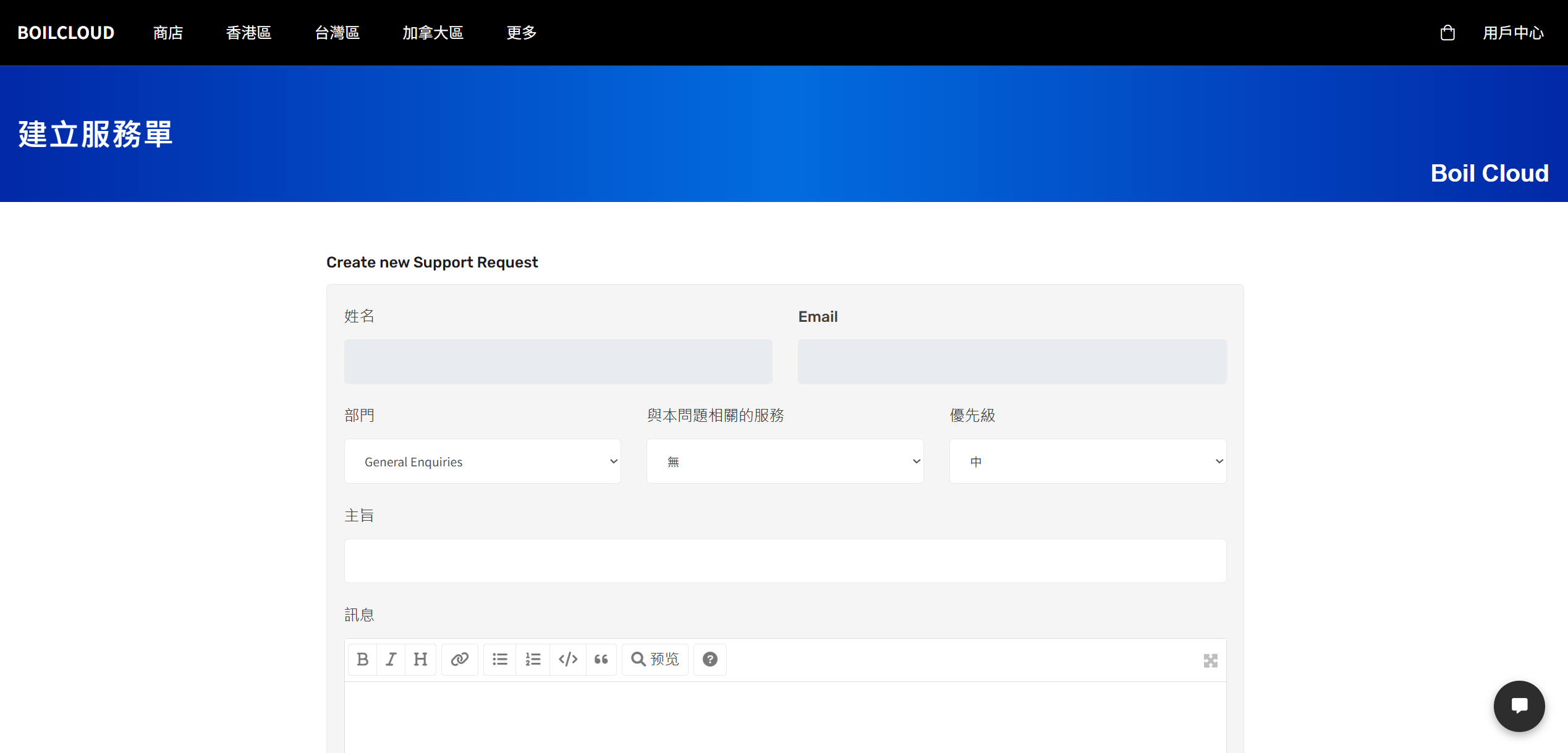Click the BOILCLOUD logo link
Image resolution: width=1568 pixels, height=753 pixels.
[x=66, y=33]
